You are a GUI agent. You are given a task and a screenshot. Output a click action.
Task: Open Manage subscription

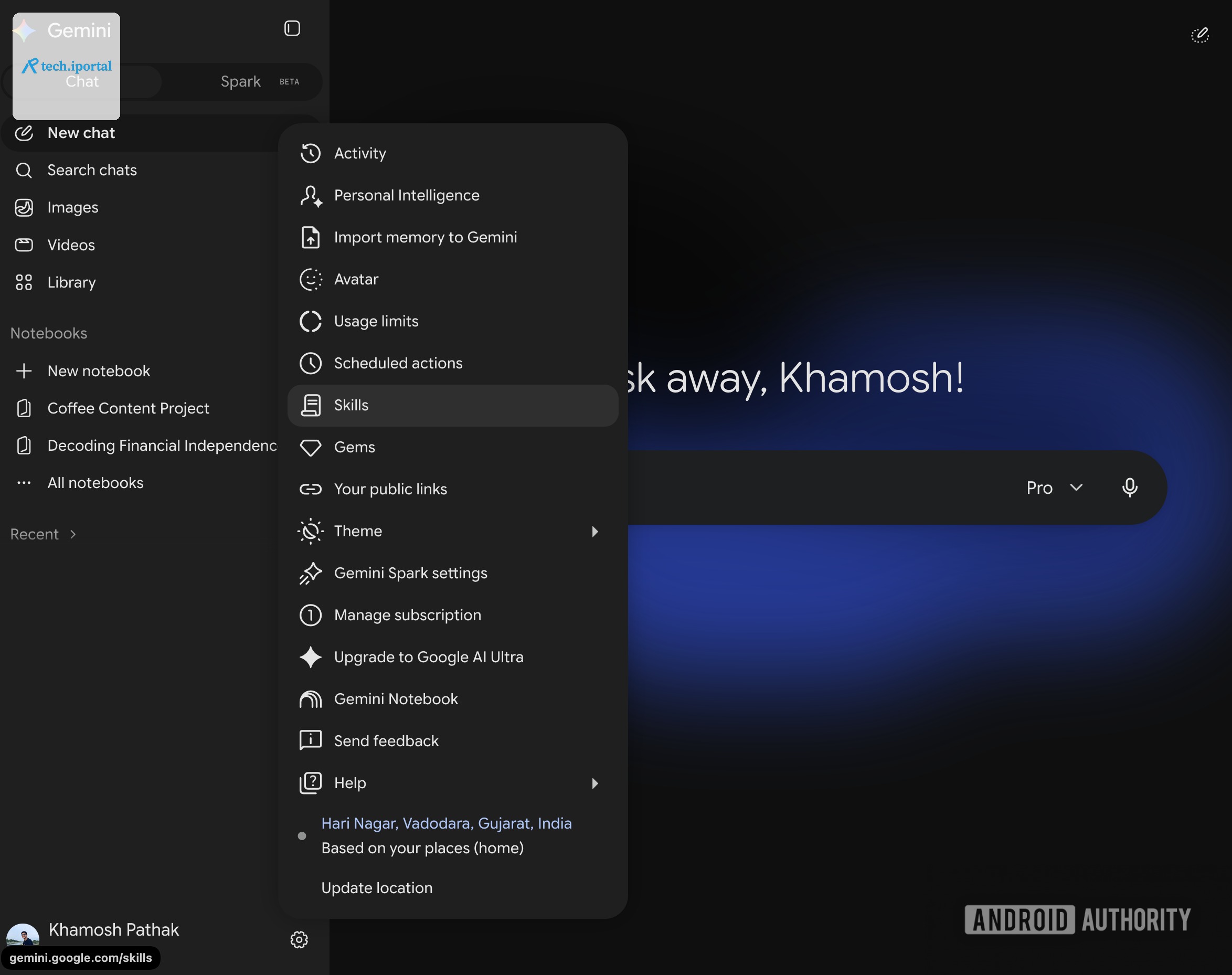point(452,616)
